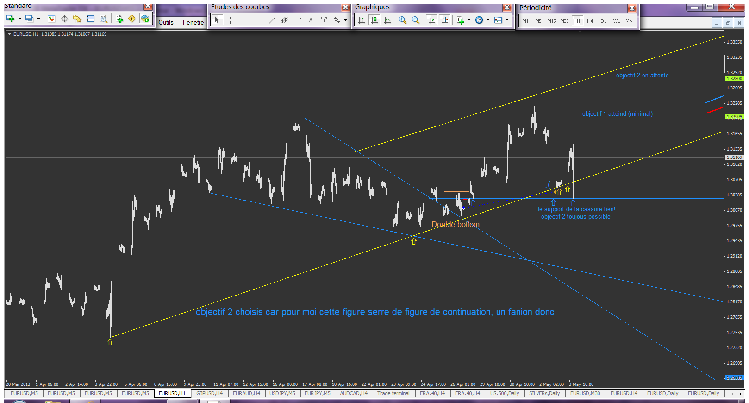749x403 pixels.
Task: Expand the chart title triangle at top-left
Action: [10, 34]
